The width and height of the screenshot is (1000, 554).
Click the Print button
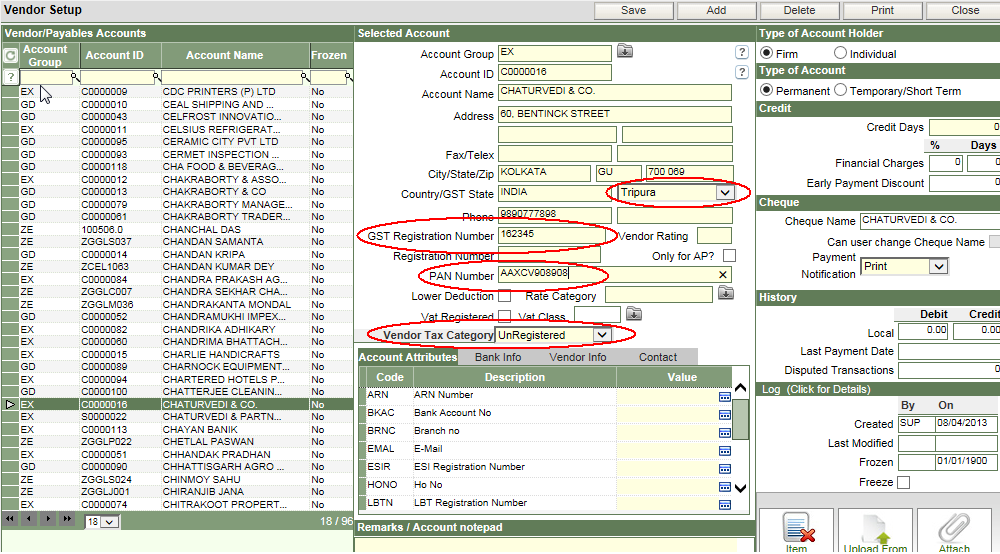click(882, 10)
